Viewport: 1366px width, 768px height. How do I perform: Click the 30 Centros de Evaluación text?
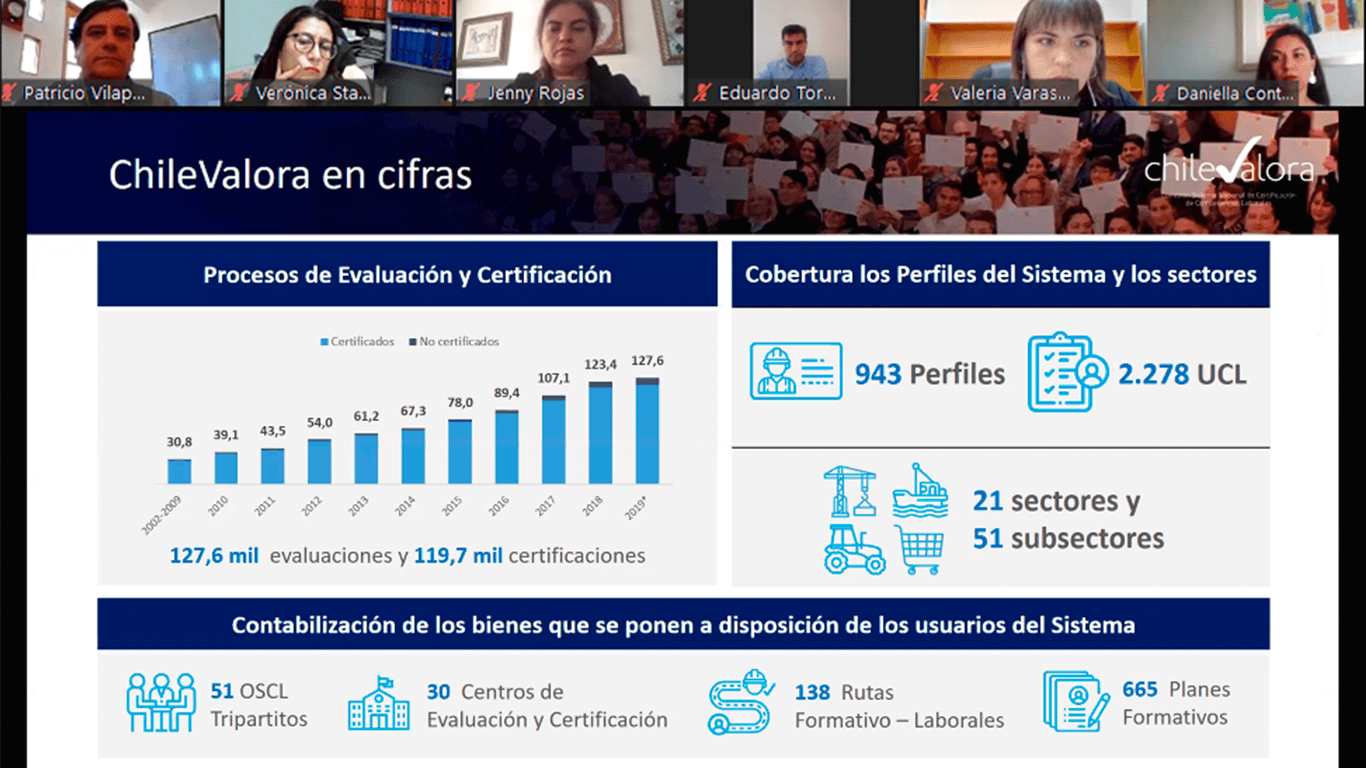547,705
